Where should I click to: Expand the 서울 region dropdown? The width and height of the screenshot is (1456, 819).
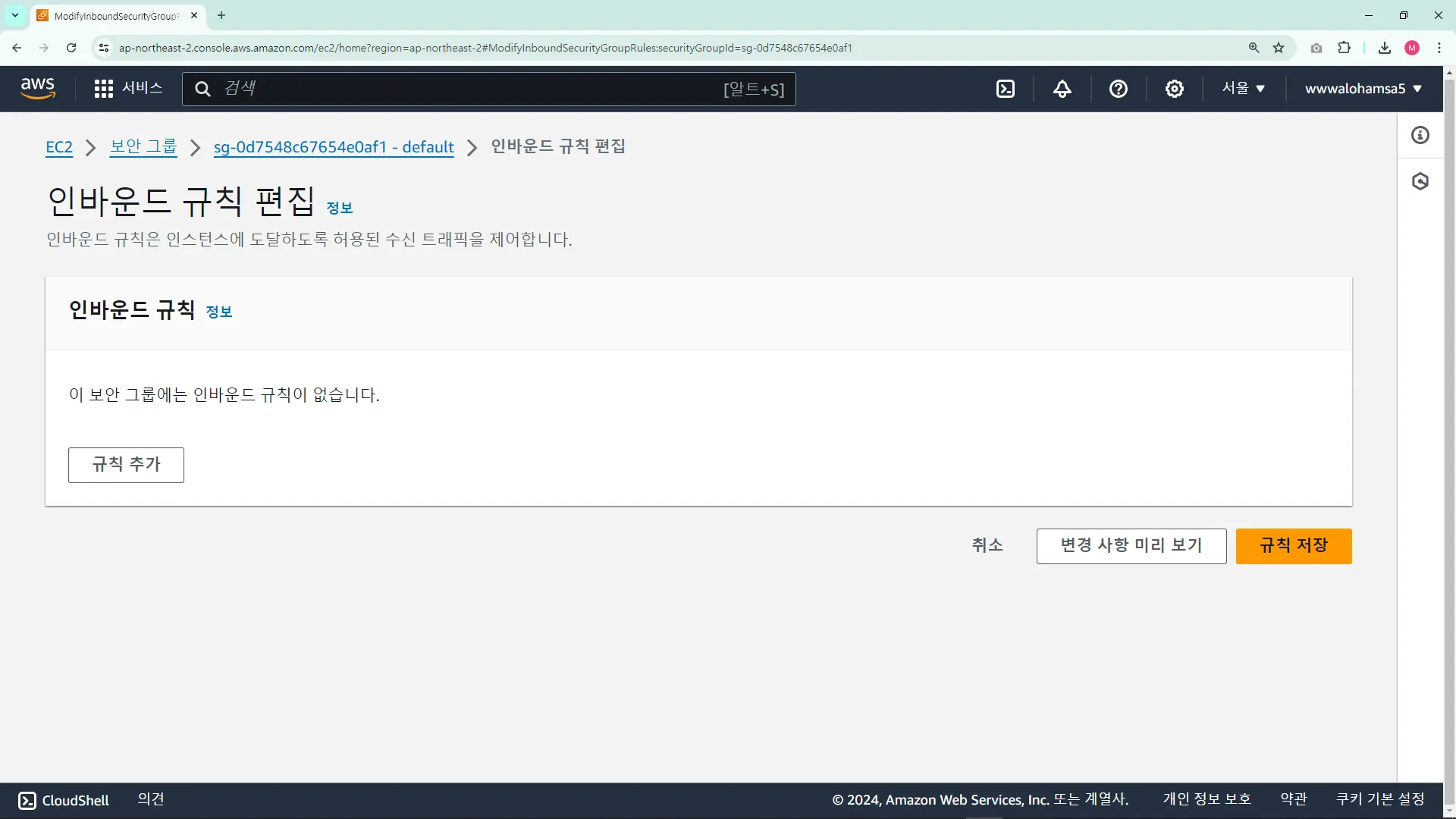(x=1243, y=88)
